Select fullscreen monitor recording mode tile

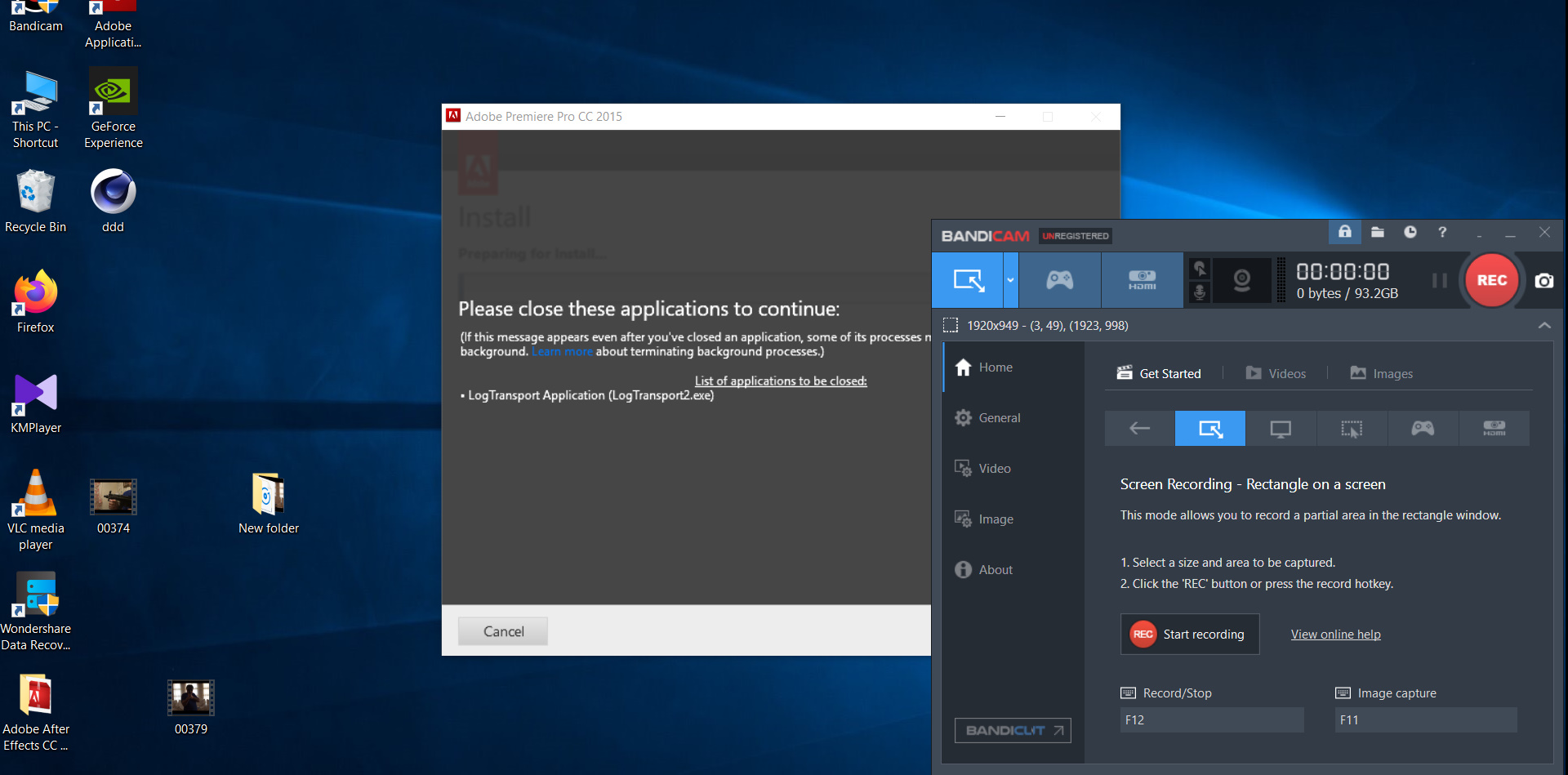pyautogui.click(x=1281, y=428)
